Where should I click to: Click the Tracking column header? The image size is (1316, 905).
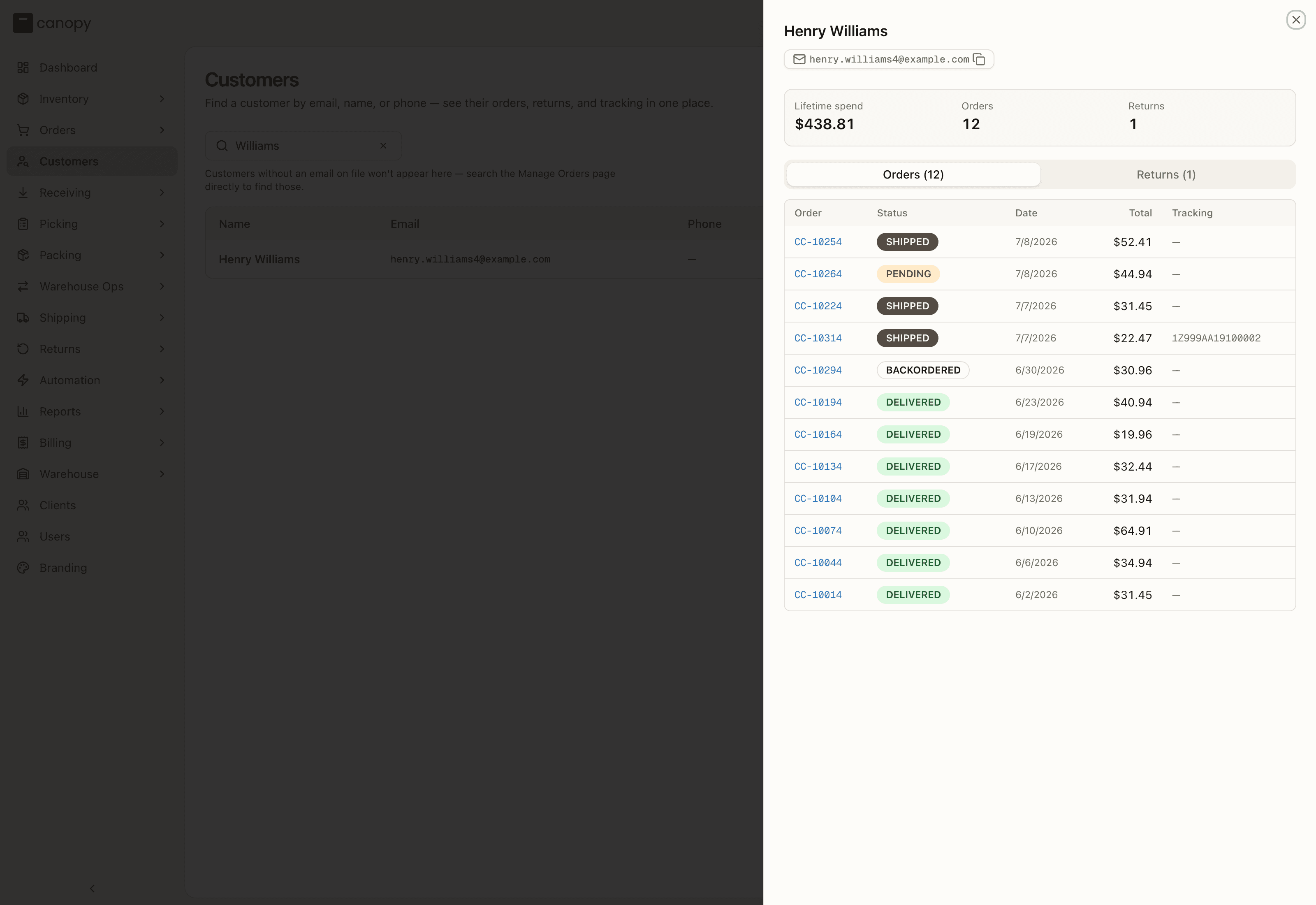(1192, 213)
